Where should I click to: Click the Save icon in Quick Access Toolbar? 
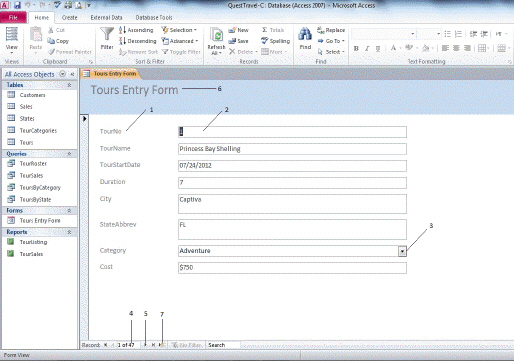coord(18,5)
